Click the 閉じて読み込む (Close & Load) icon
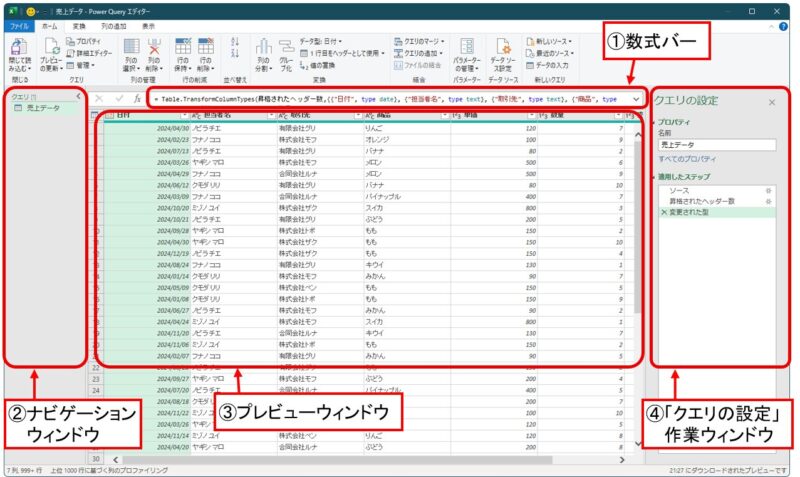The height and width of the screenshot is (477, 800). point(19,47)
